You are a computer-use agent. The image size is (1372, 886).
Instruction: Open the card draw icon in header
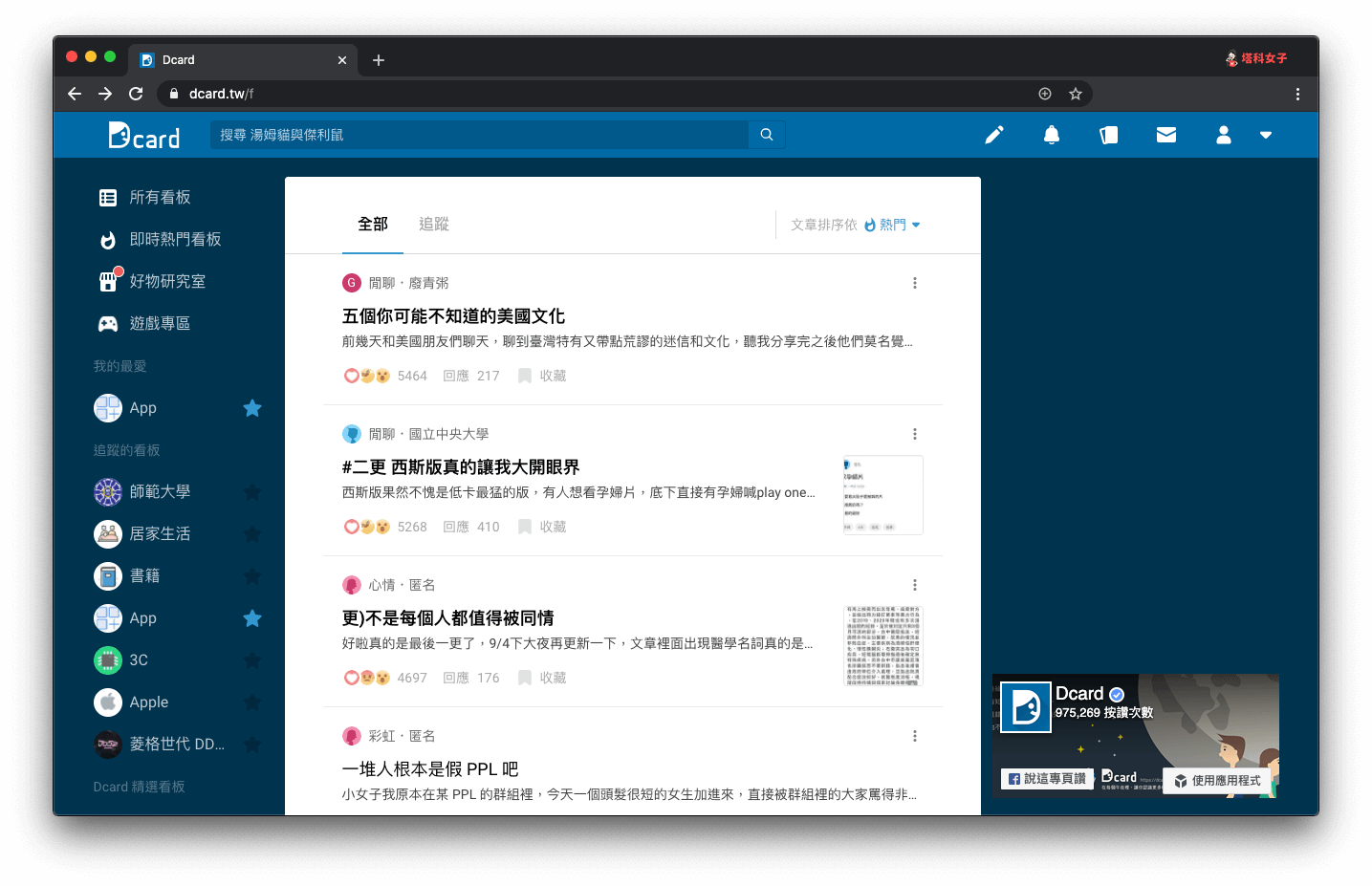click(1109, 135)
